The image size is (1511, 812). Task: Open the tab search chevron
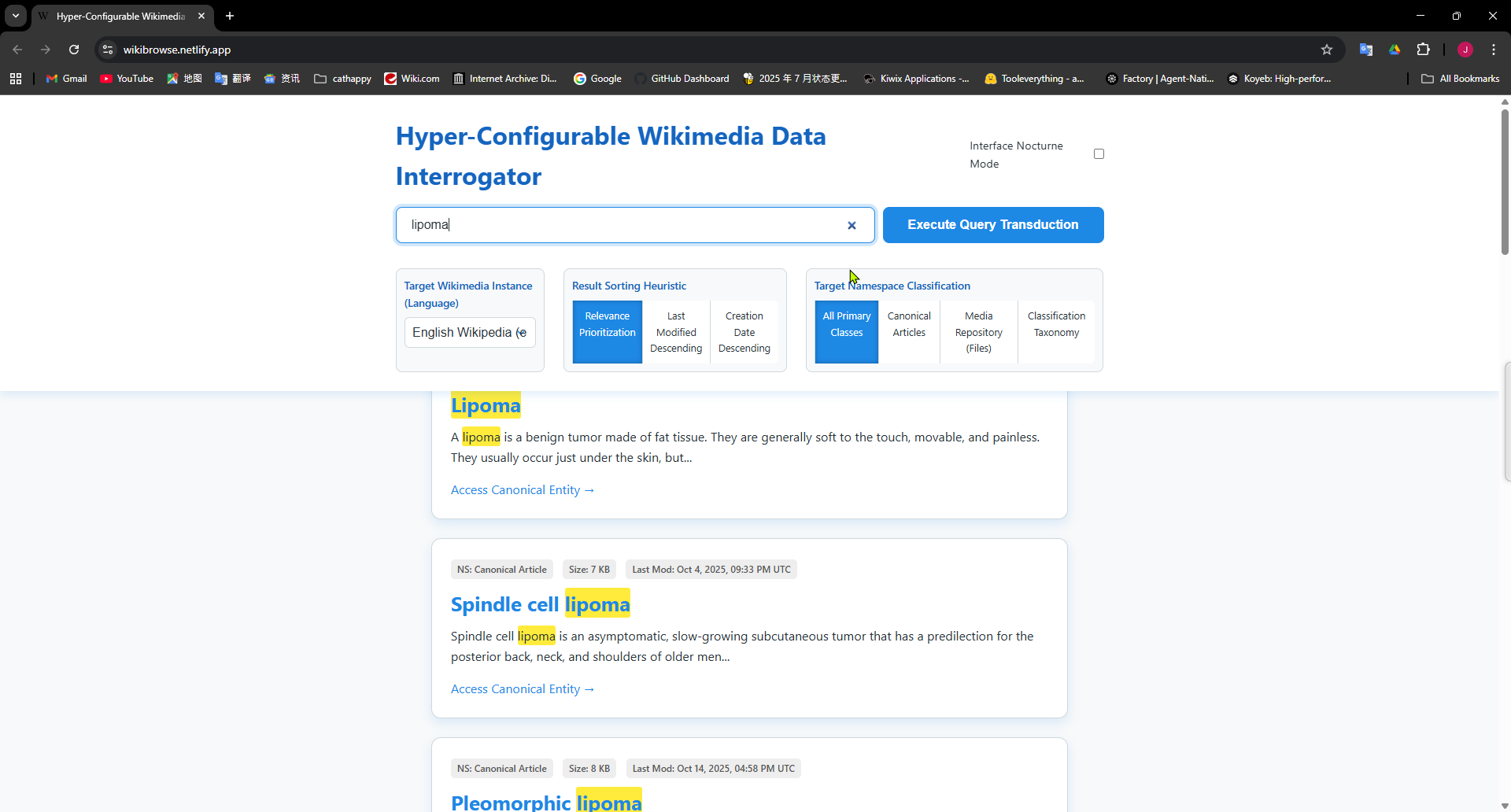coord(15,16)
